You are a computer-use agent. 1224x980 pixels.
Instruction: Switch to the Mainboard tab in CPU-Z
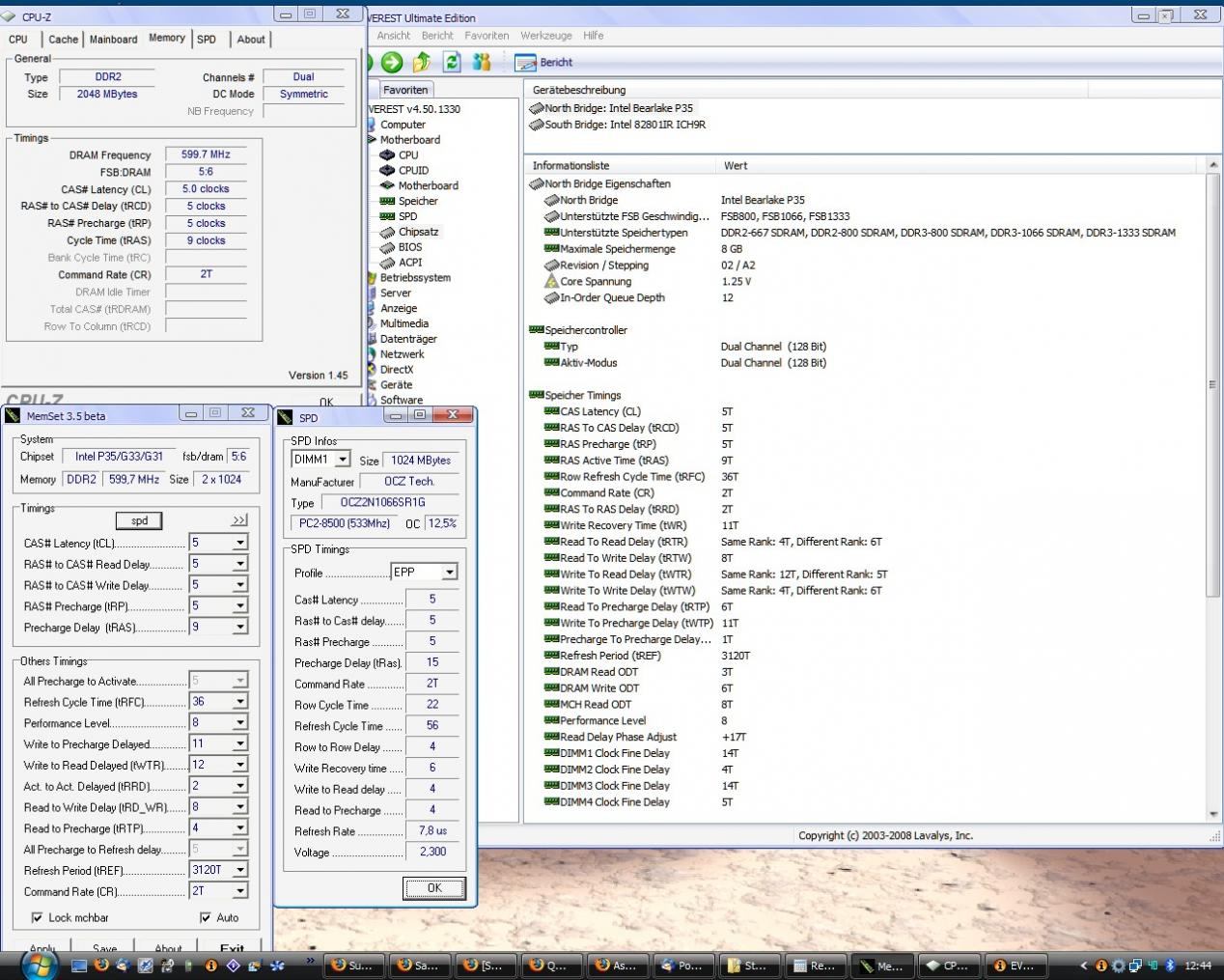pyautogui.click(x=114, y=40)
